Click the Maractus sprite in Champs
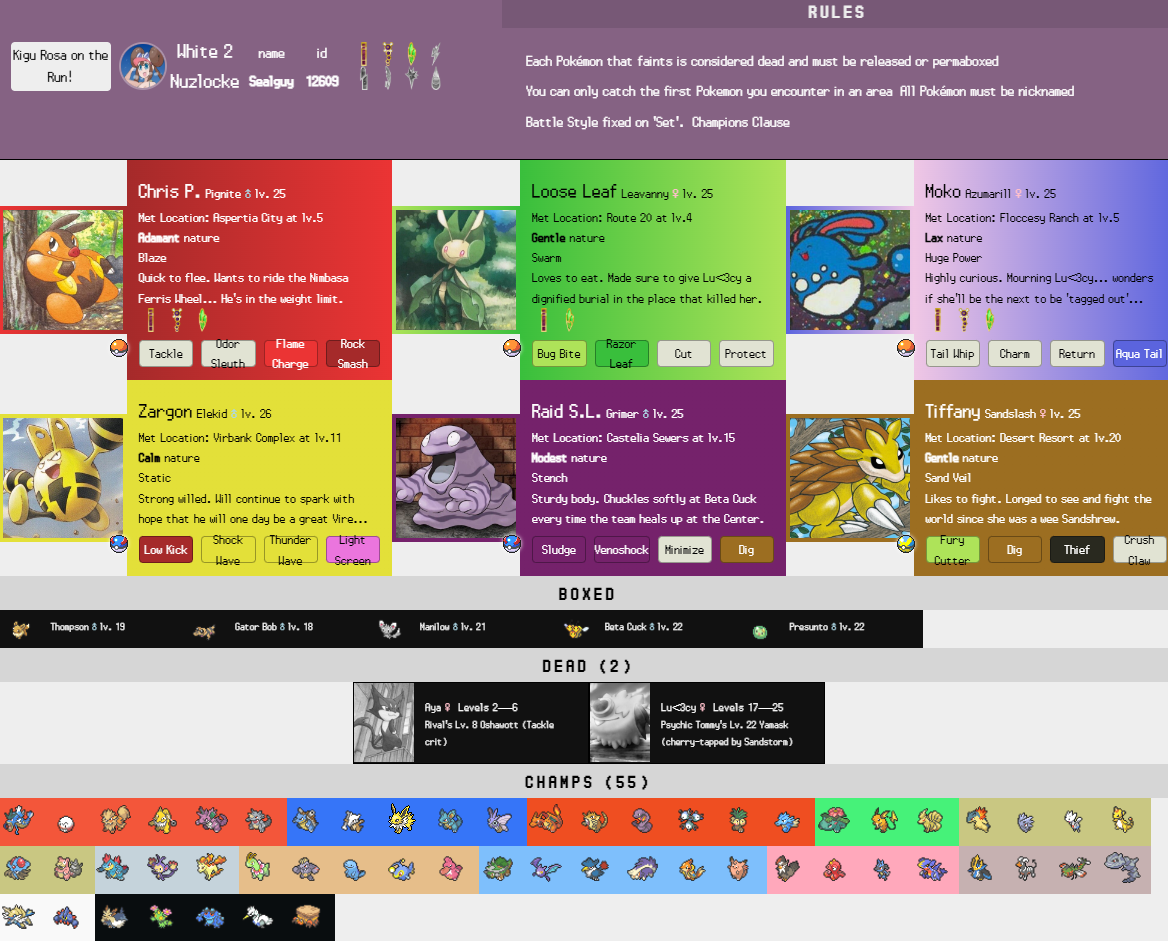This screenshot has height=941, width=1168. coord(162,916)
